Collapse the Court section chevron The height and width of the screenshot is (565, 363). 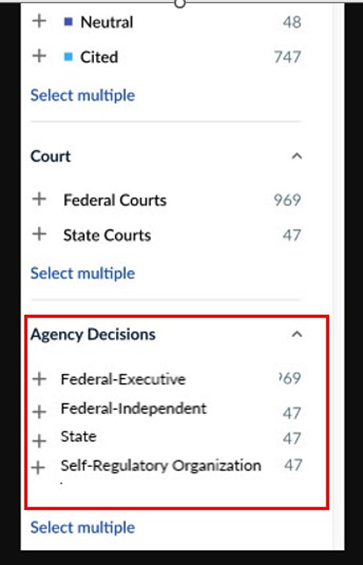point(297,156)
